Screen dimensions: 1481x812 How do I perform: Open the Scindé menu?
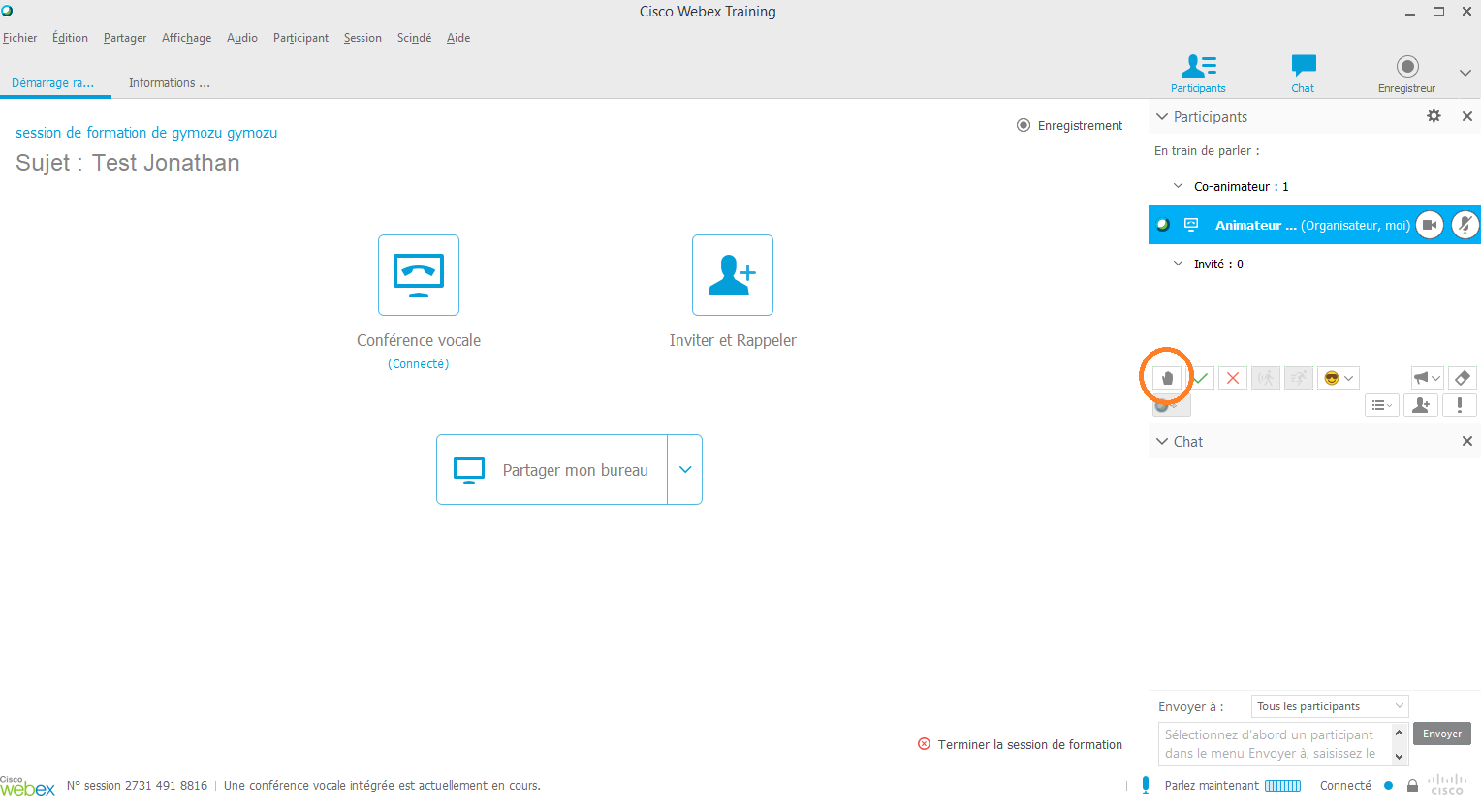point(414,38)
